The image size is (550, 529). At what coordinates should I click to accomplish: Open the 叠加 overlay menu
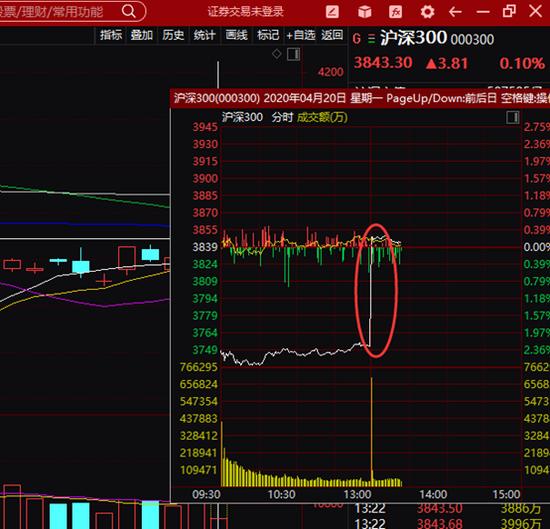(142, 35)
